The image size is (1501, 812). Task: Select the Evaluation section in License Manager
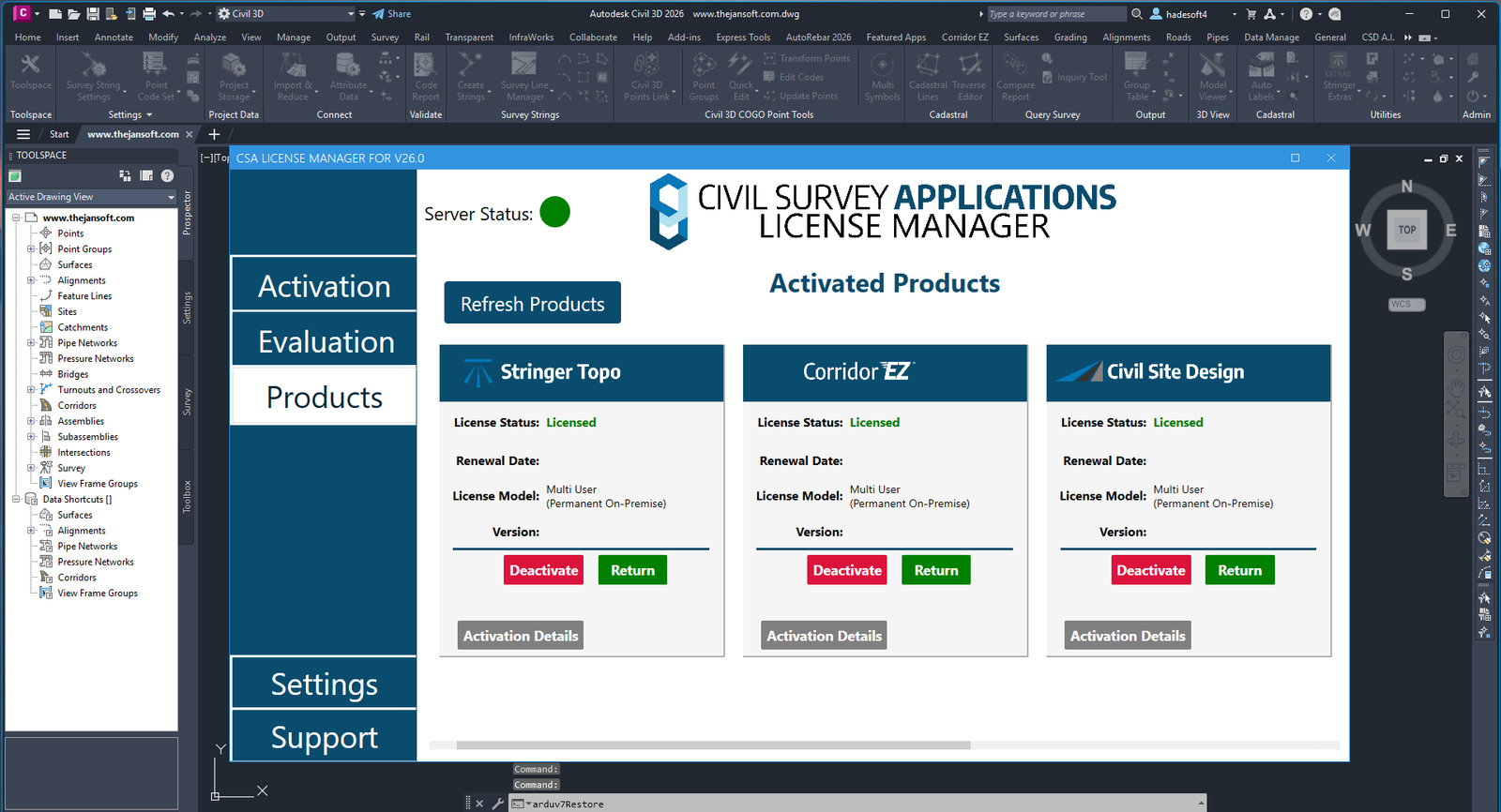(324, 341)
